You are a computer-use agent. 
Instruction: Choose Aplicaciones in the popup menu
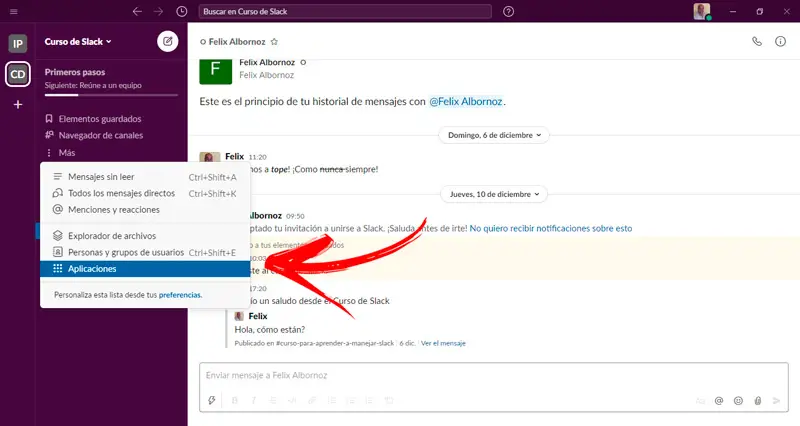tap(145, 269)
